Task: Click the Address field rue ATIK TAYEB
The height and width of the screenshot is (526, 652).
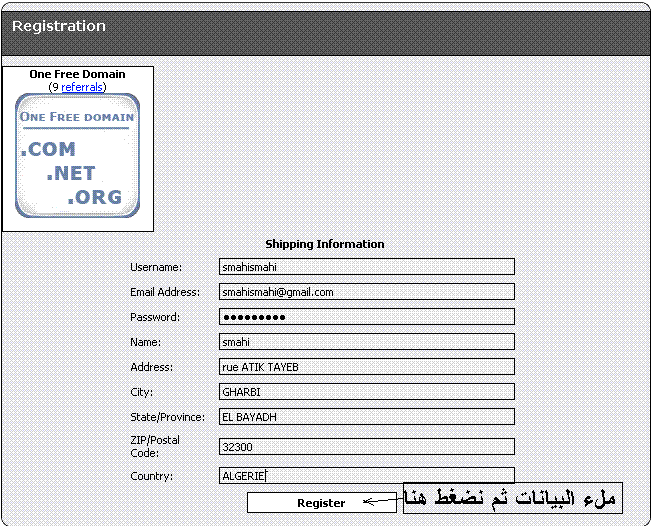Action: pos(367,366)
